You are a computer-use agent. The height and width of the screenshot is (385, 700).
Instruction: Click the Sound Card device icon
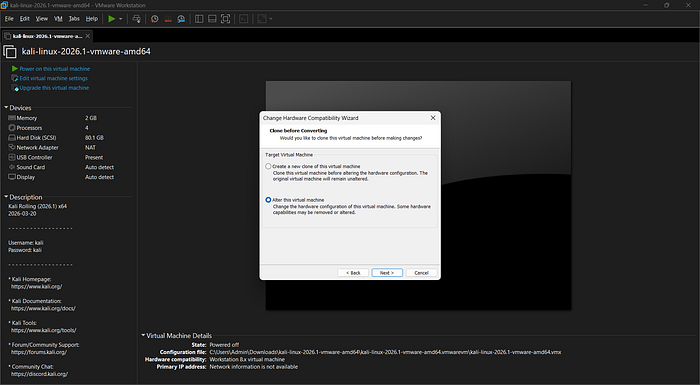[12, 167]
